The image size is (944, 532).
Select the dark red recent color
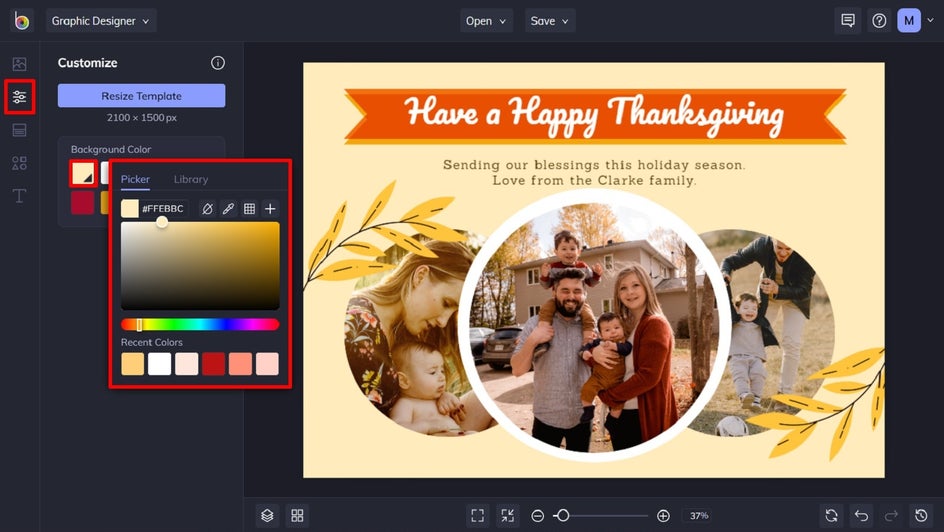(214, 364)
